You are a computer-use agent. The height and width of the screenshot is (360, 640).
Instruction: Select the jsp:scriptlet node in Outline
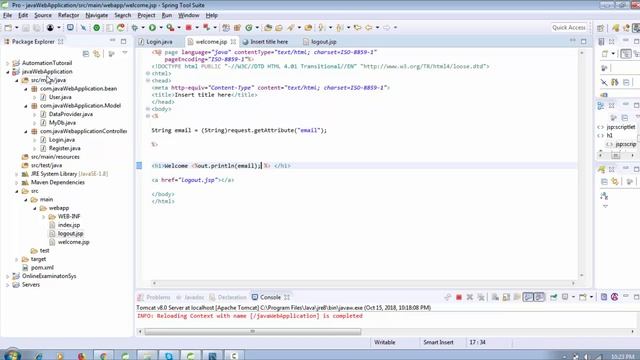click(620, 127)
